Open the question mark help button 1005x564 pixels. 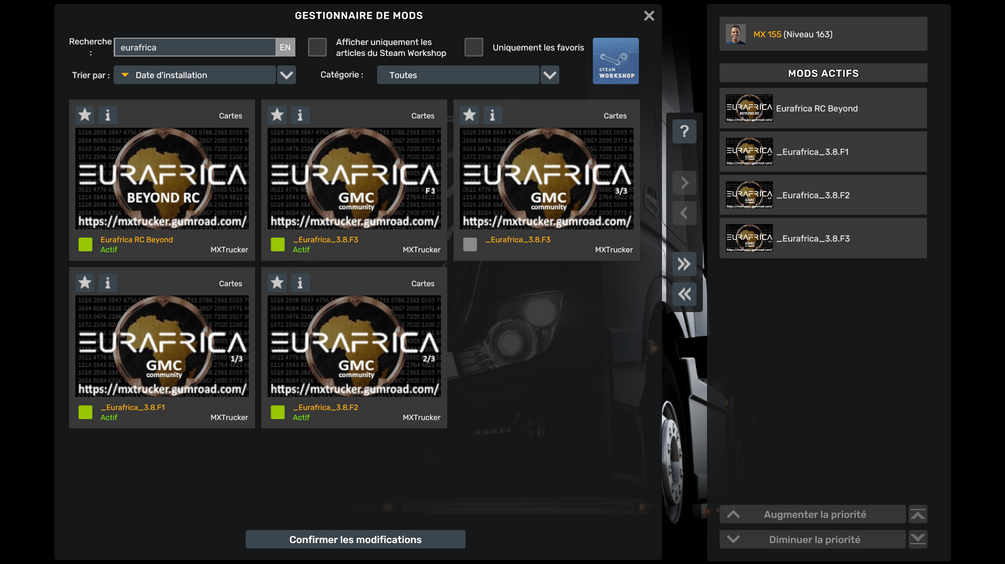pos(684,131)
